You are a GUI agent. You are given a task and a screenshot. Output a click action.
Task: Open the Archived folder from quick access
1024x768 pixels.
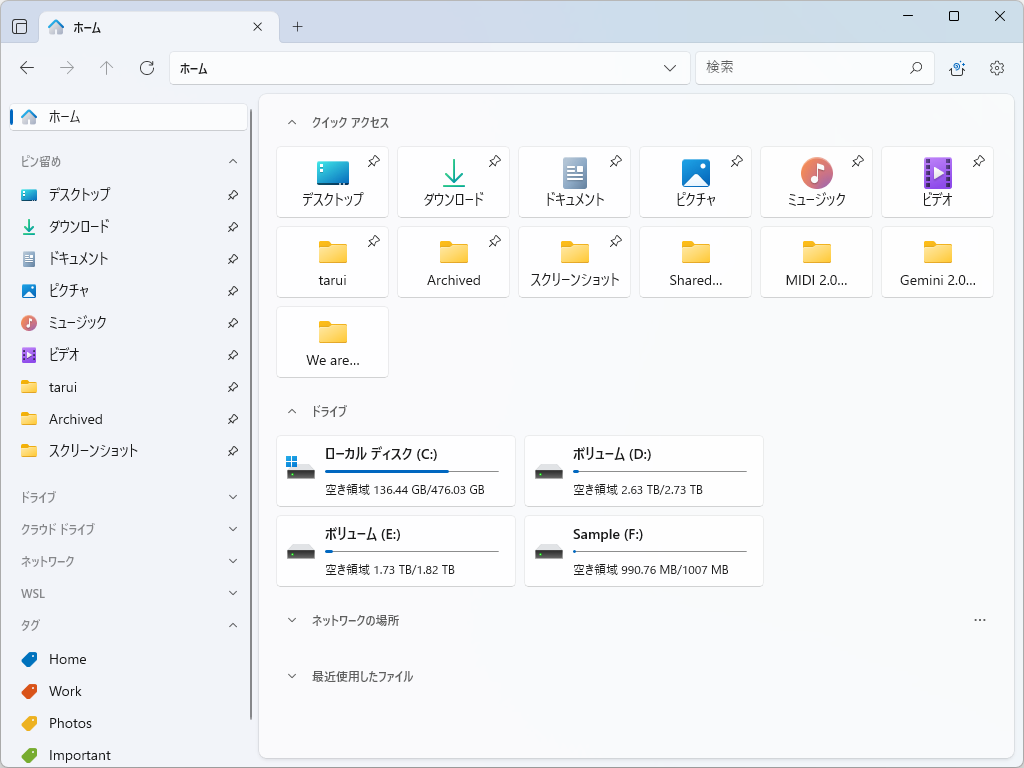tap(453, 262)
